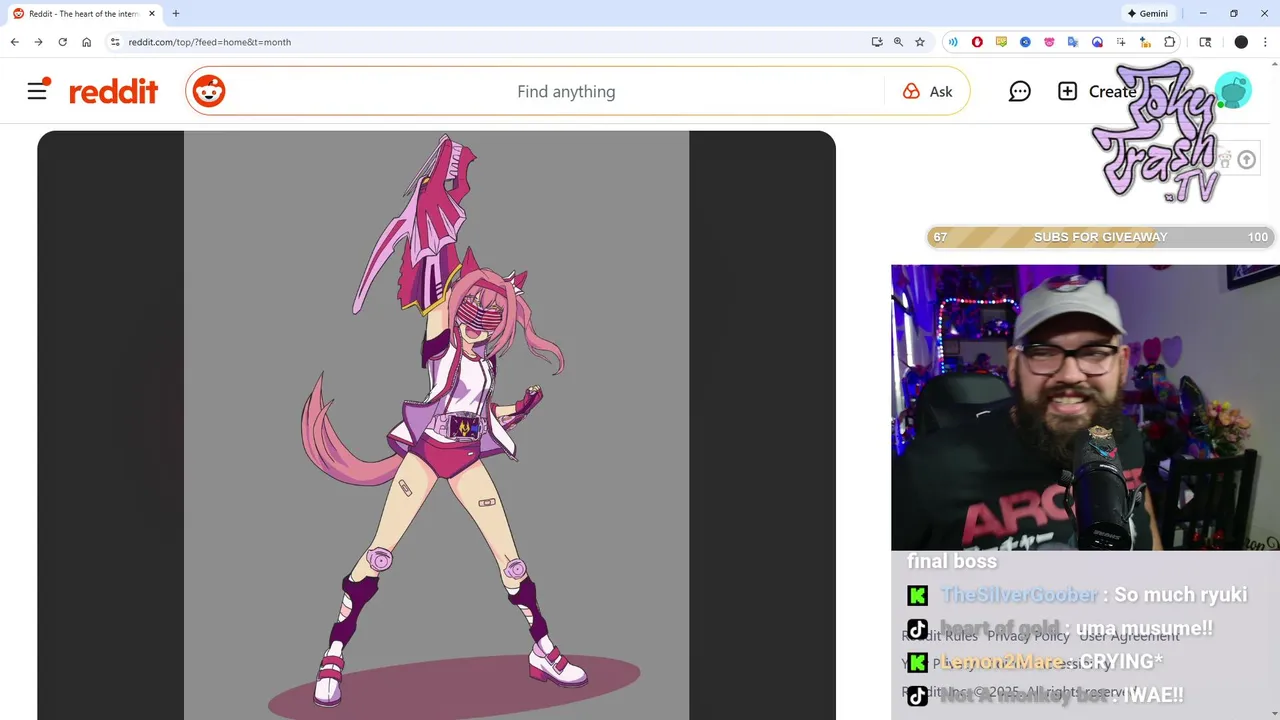This screenshot has height=720, width=1280.
Task: Open the Chrome three-dot menu
Action: (1265, 42)
